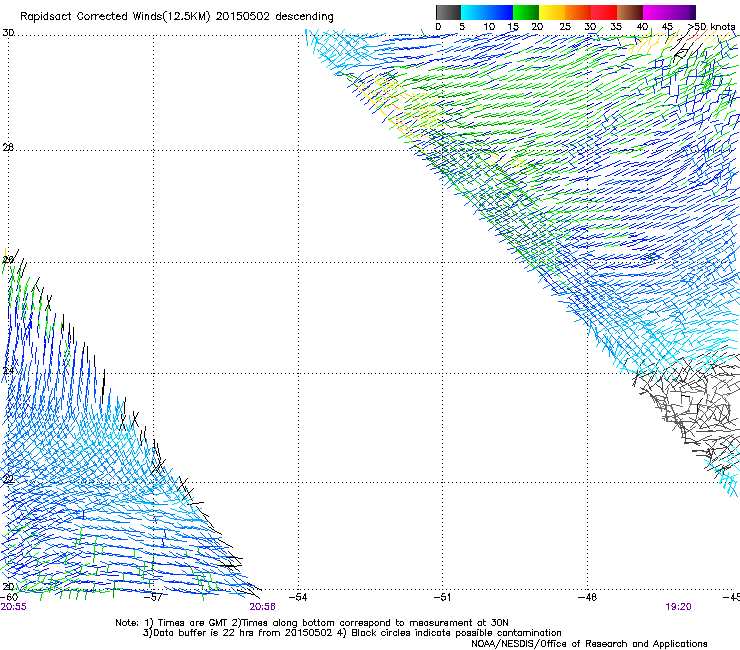Click the cyan 5-10 knots color segment
The height and width of the screenshot is (650, 740).
tap(474, 12)
